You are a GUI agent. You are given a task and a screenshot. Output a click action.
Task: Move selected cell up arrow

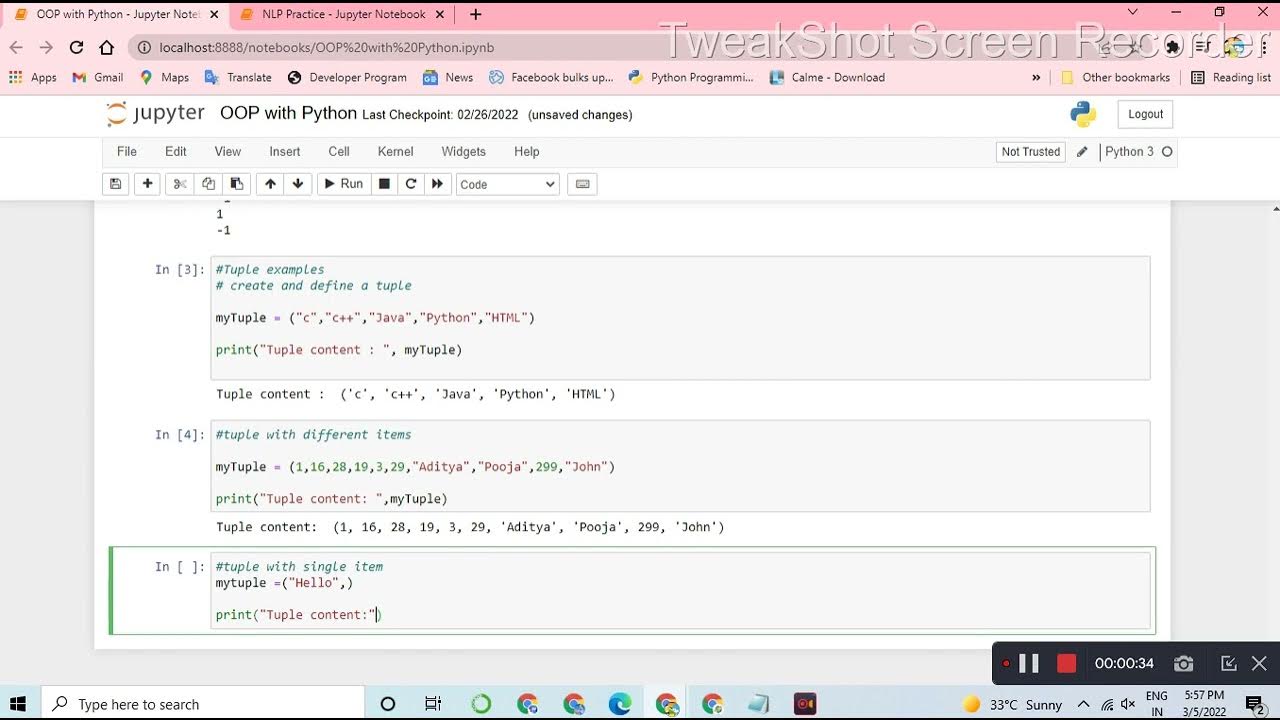coord(270,184)
